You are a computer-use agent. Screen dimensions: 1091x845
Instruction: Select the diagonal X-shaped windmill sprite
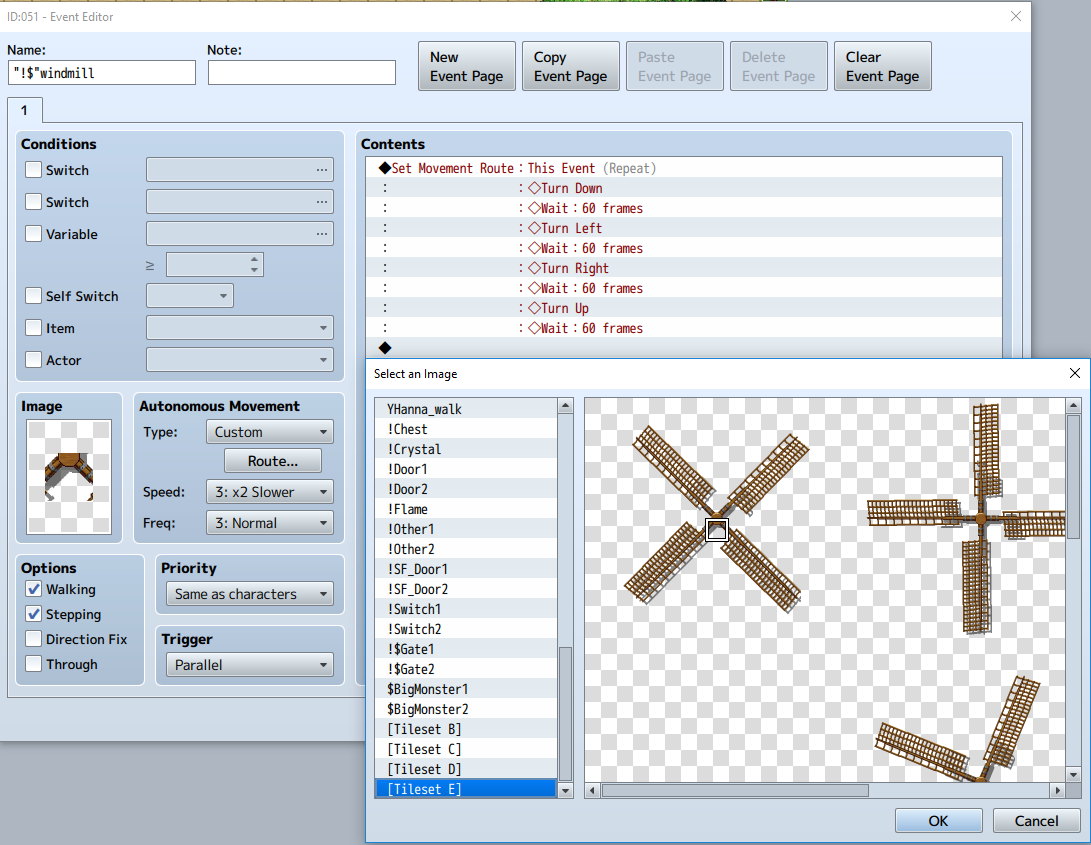click(x=717, y=520)
